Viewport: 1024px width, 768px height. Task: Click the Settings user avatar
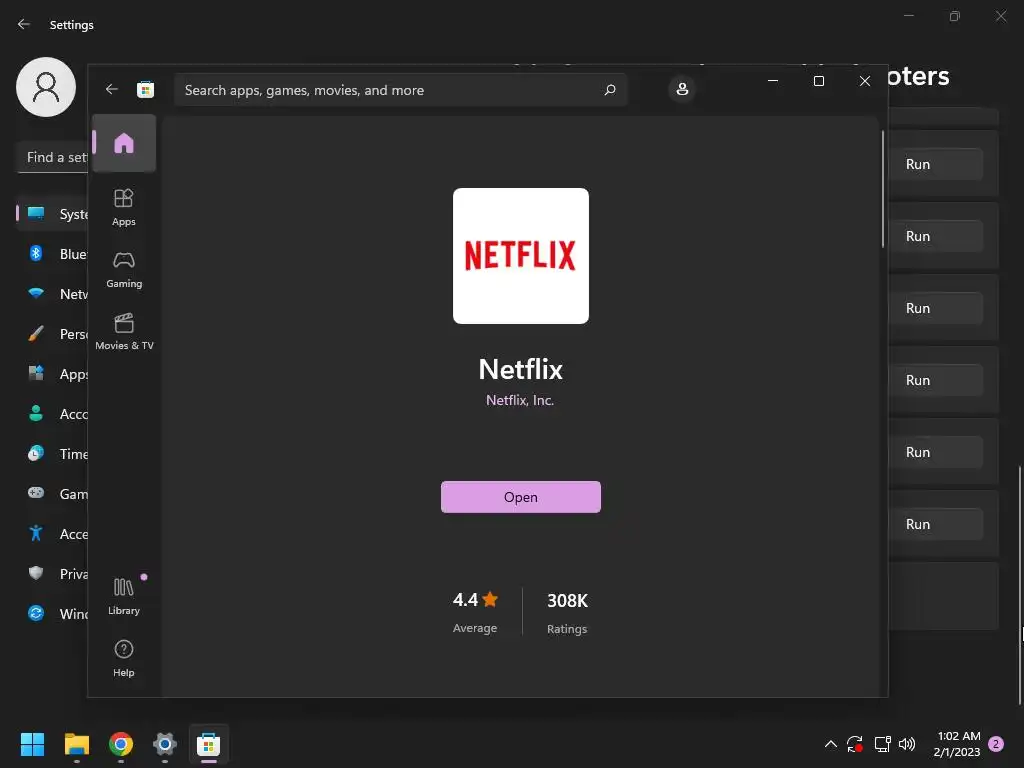46,87
